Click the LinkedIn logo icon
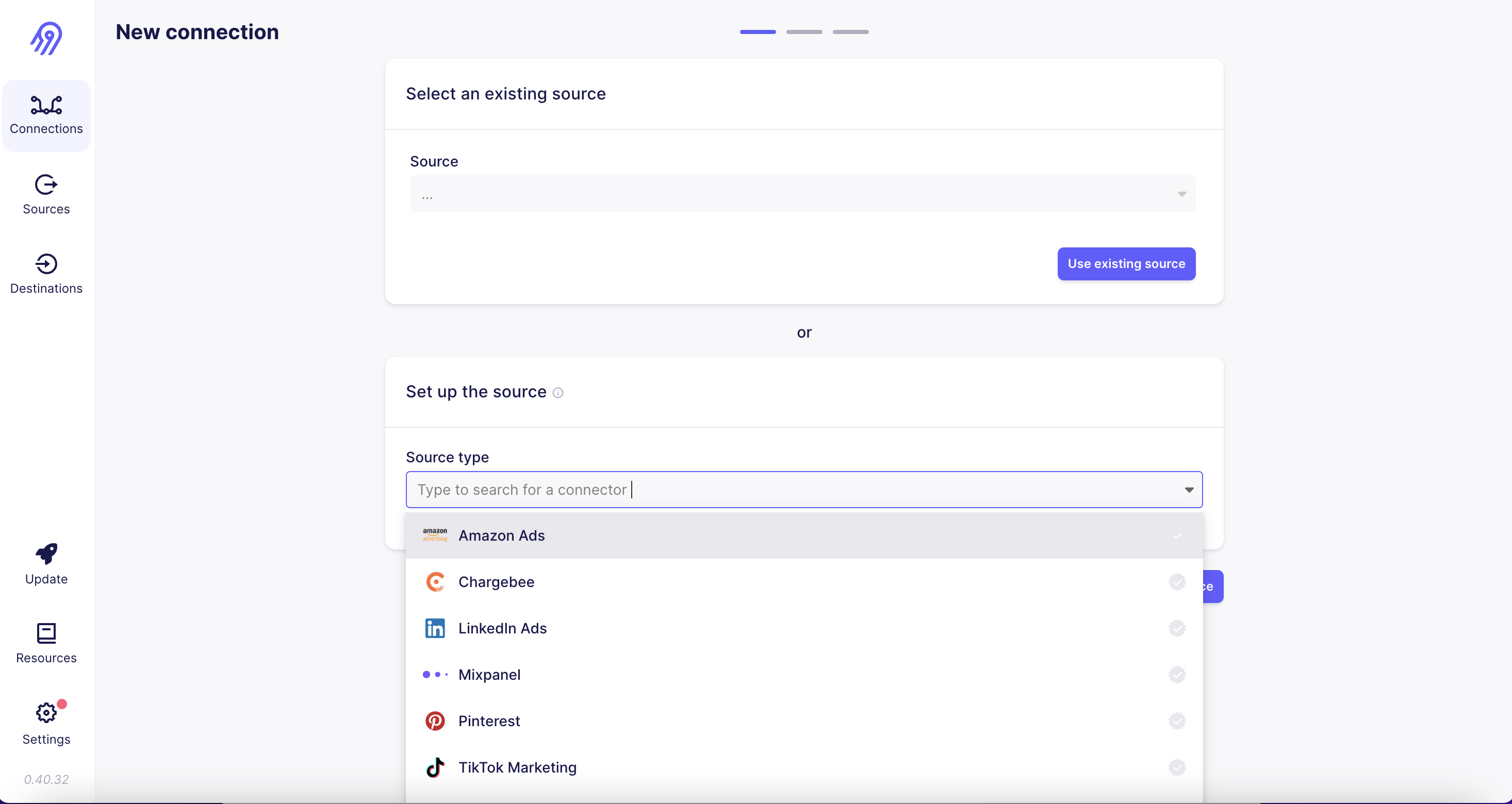1512x804 pixels. (435, 628)
